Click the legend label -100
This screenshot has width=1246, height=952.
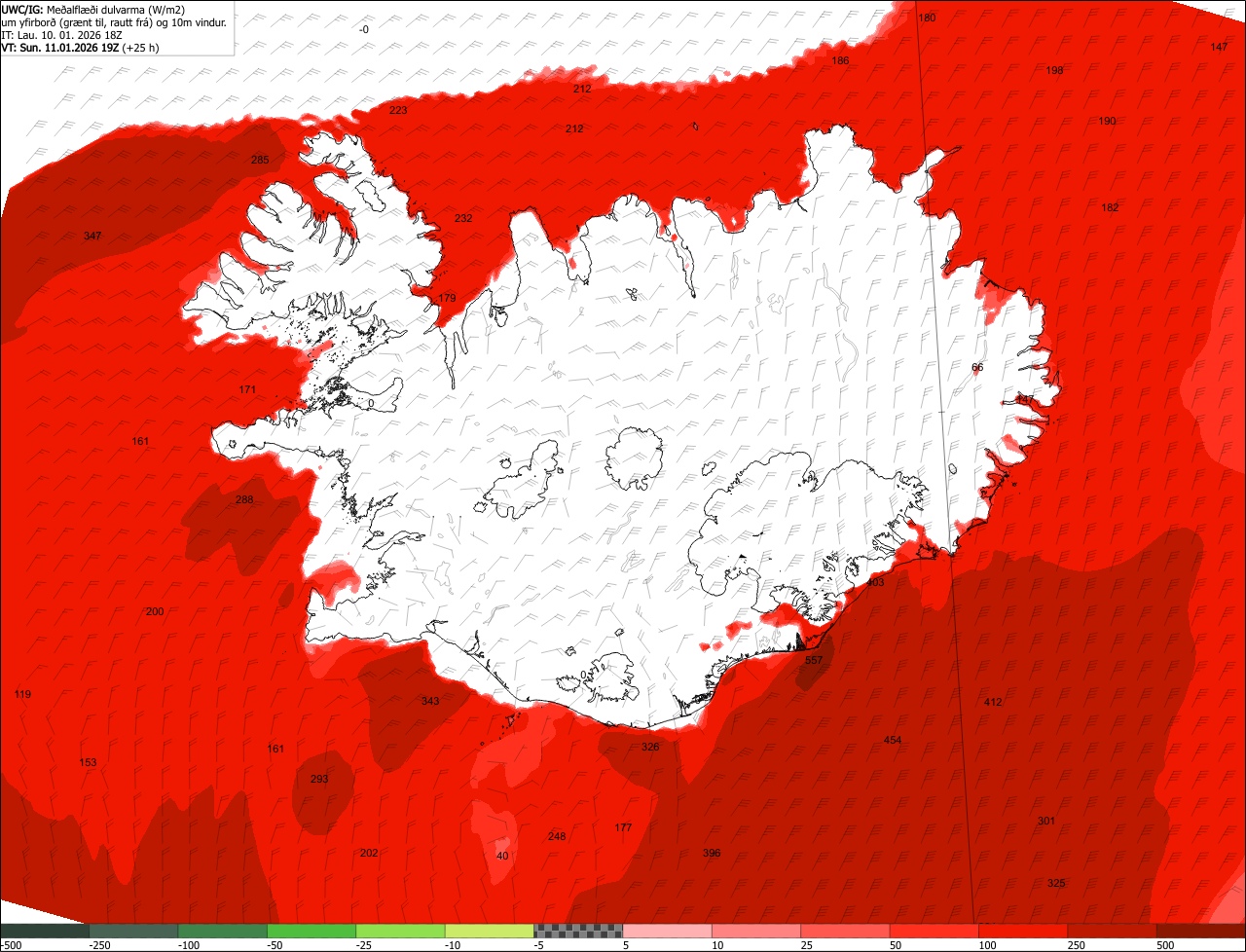tap(187, 945)
